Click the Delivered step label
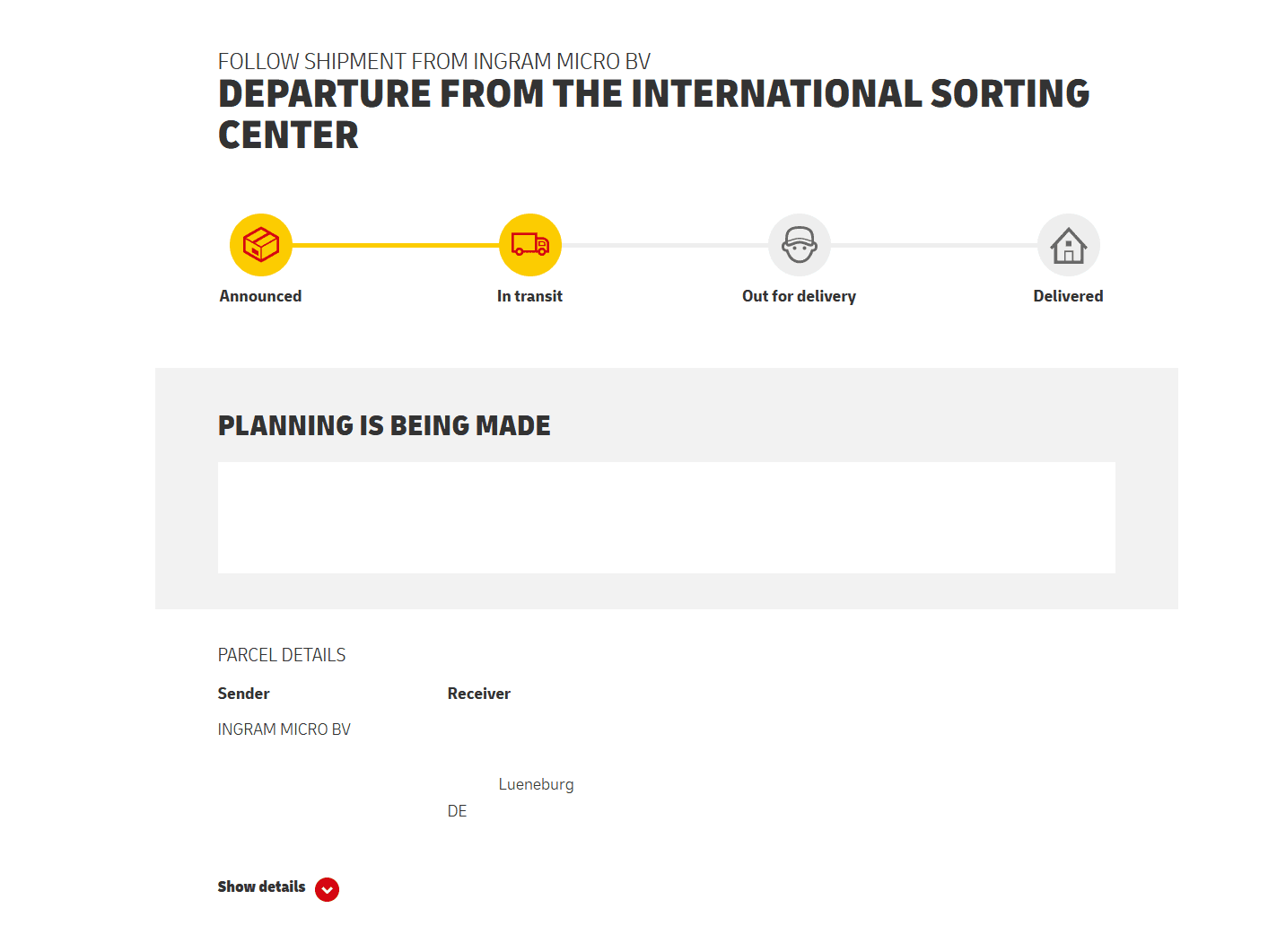The height and width of the screenshot is (952, 1268). (1068, 296)
